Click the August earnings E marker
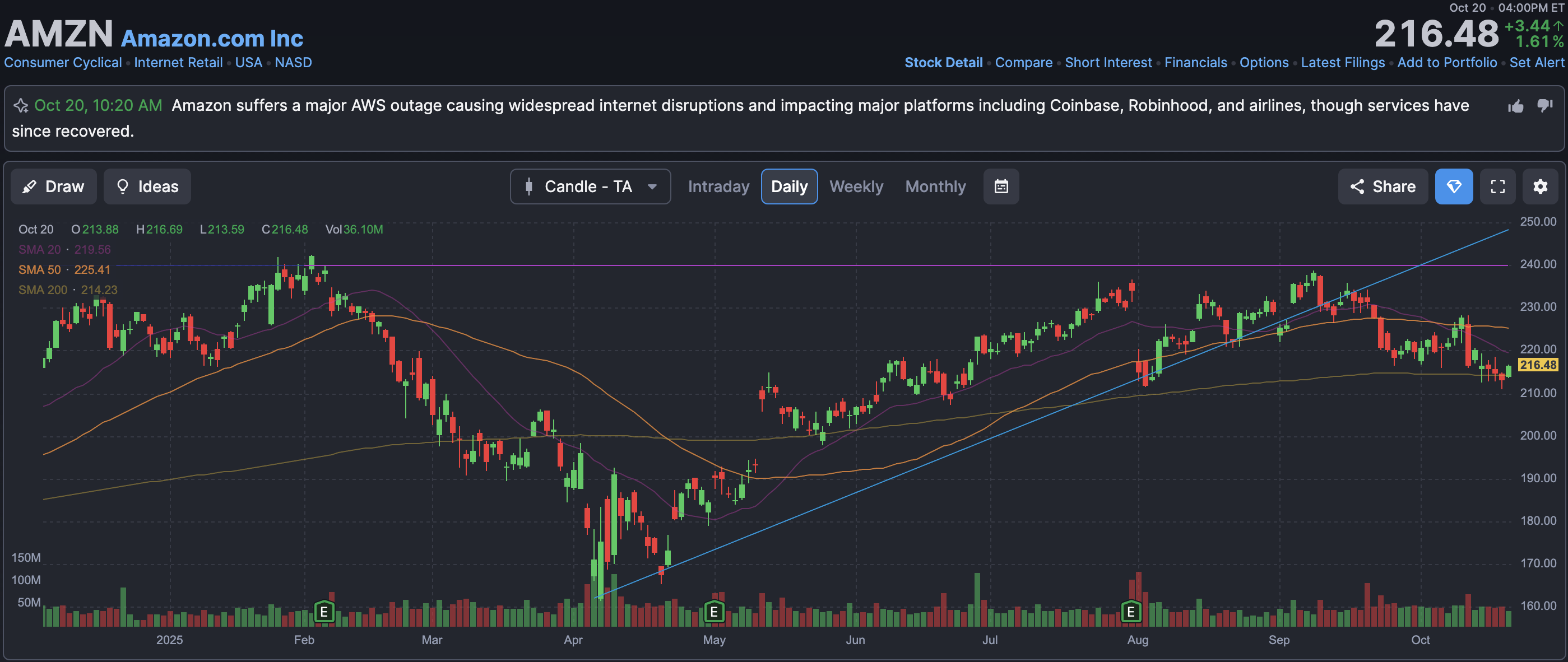Image resolution: width=1568 pixels, height=662 pixels. (x=1130, y=611)
